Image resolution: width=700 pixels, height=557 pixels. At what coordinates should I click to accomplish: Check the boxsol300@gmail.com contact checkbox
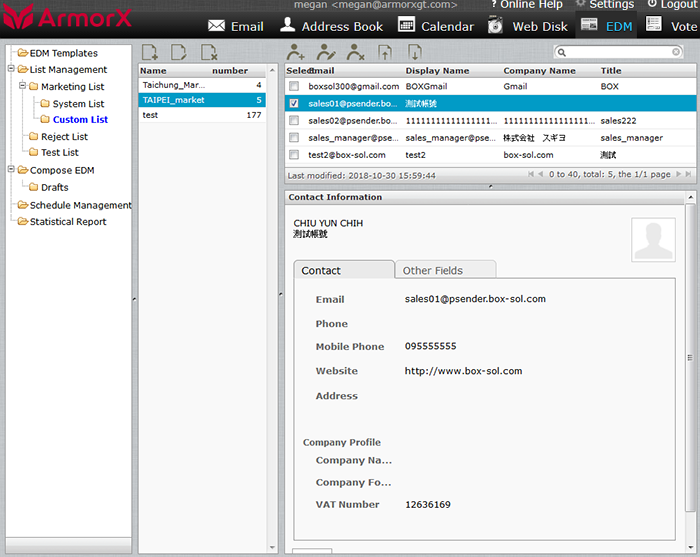click(x=294, y=87)
